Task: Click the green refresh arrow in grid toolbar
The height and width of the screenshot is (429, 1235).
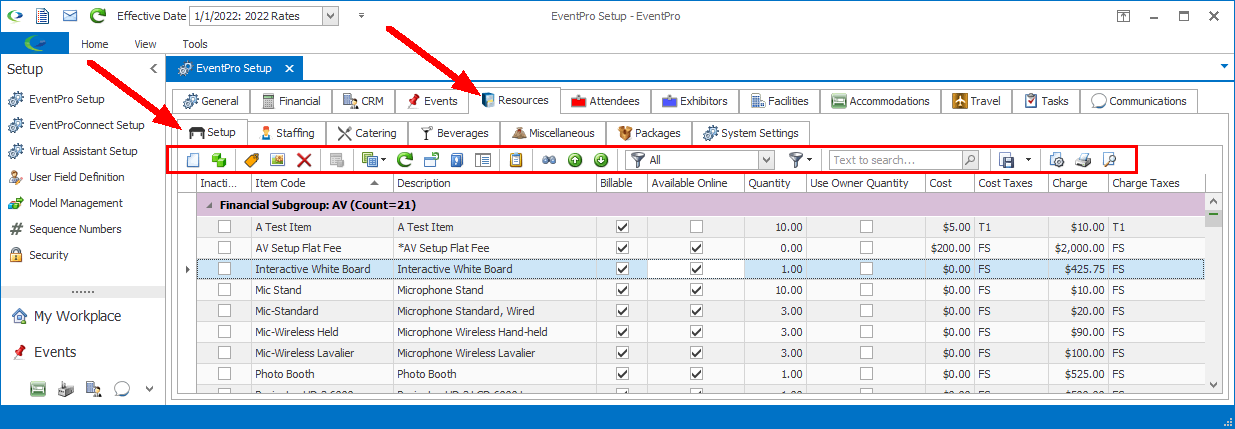Action: 405,160
